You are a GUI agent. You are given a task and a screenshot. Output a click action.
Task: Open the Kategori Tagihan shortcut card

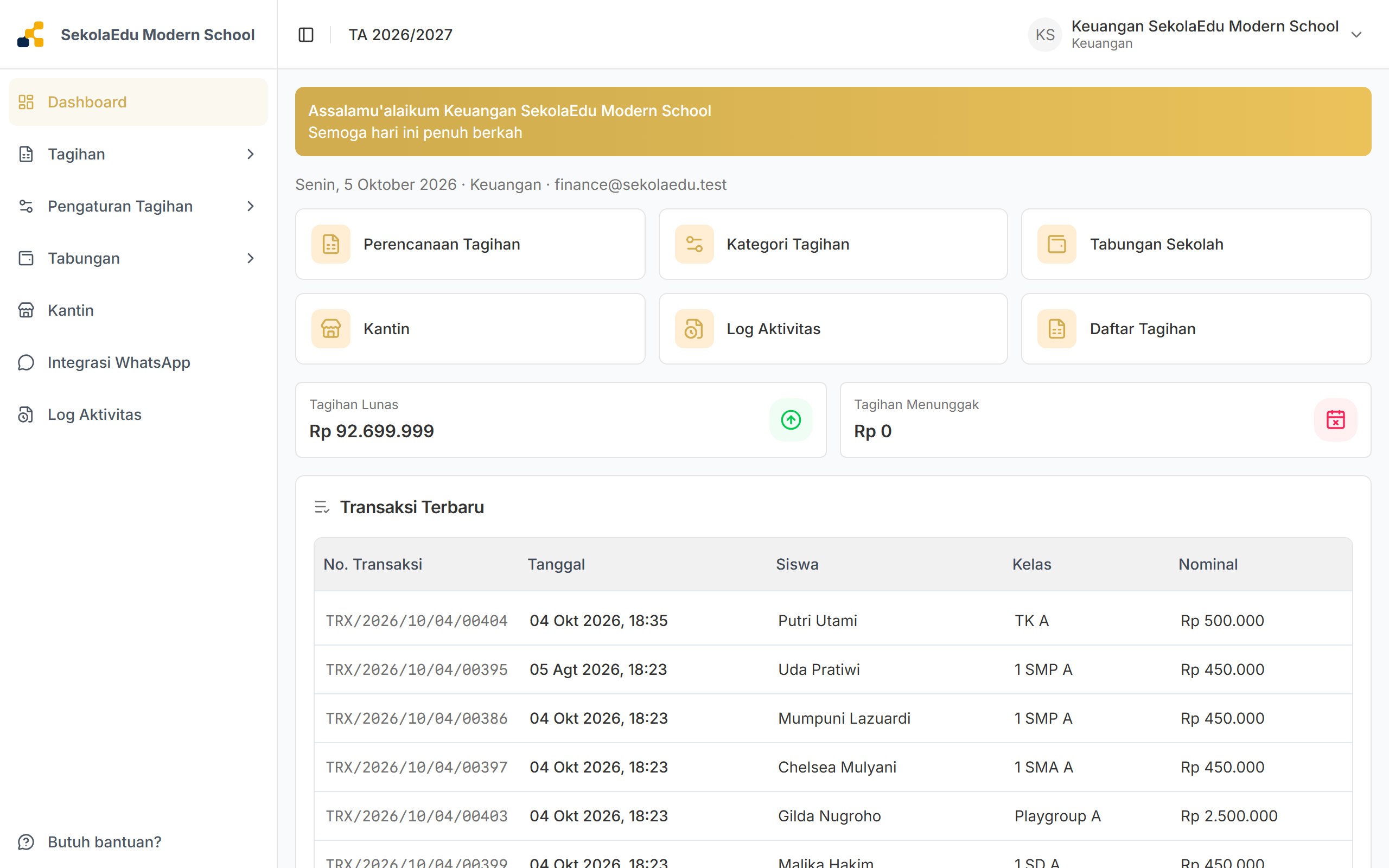(x=833, y=244)
